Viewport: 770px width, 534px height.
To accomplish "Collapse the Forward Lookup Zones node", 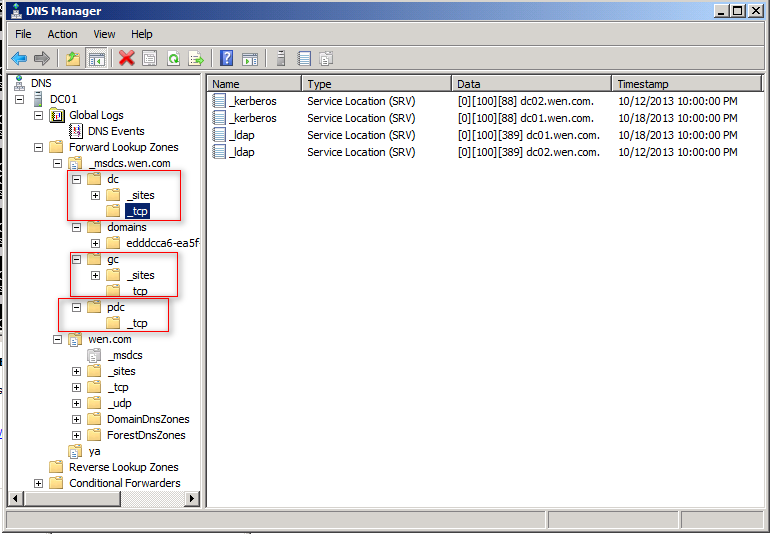I will coord(38,147).
